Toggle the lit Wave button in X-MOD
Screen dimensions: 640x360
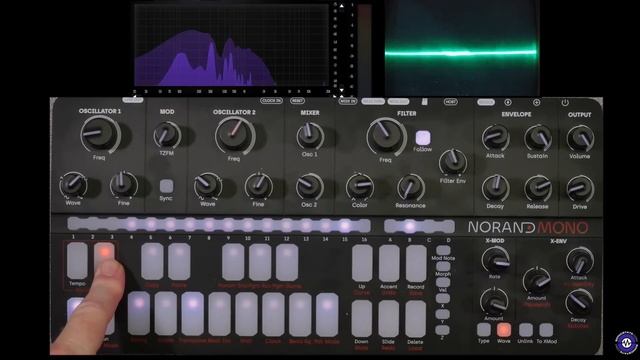(504, 329)
